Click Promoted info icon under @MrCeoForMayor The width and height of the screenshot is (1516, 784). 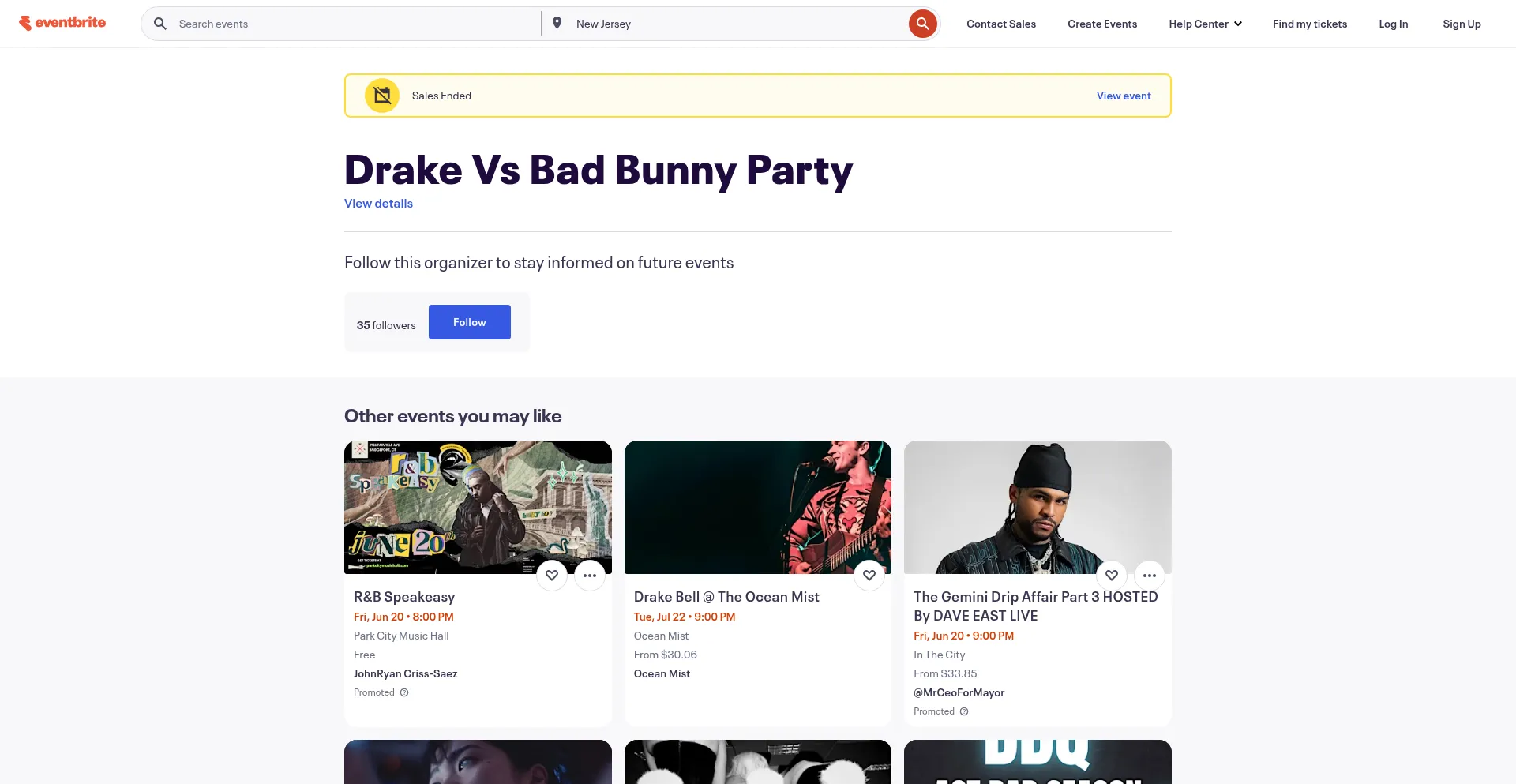(964, 711)
